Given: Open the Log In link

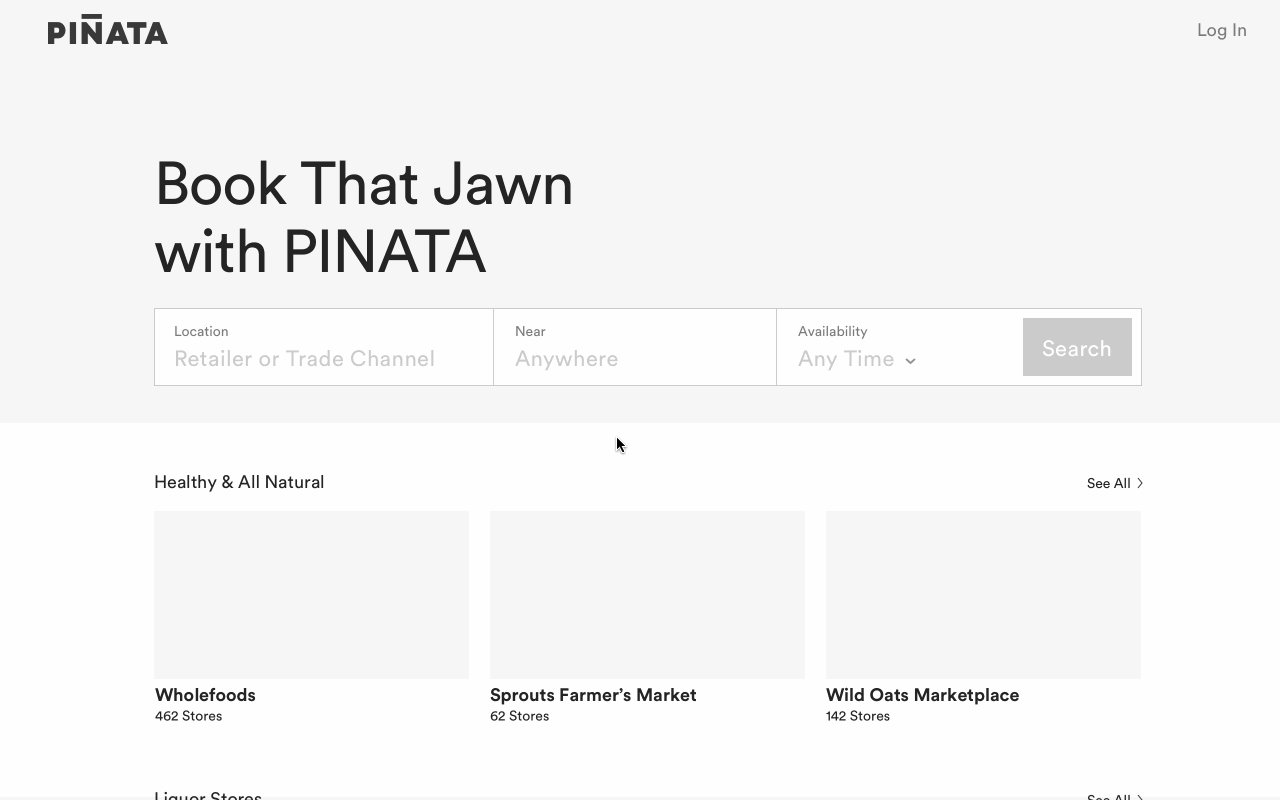Looking at the screenshot, I should (x=1221, y=30).
